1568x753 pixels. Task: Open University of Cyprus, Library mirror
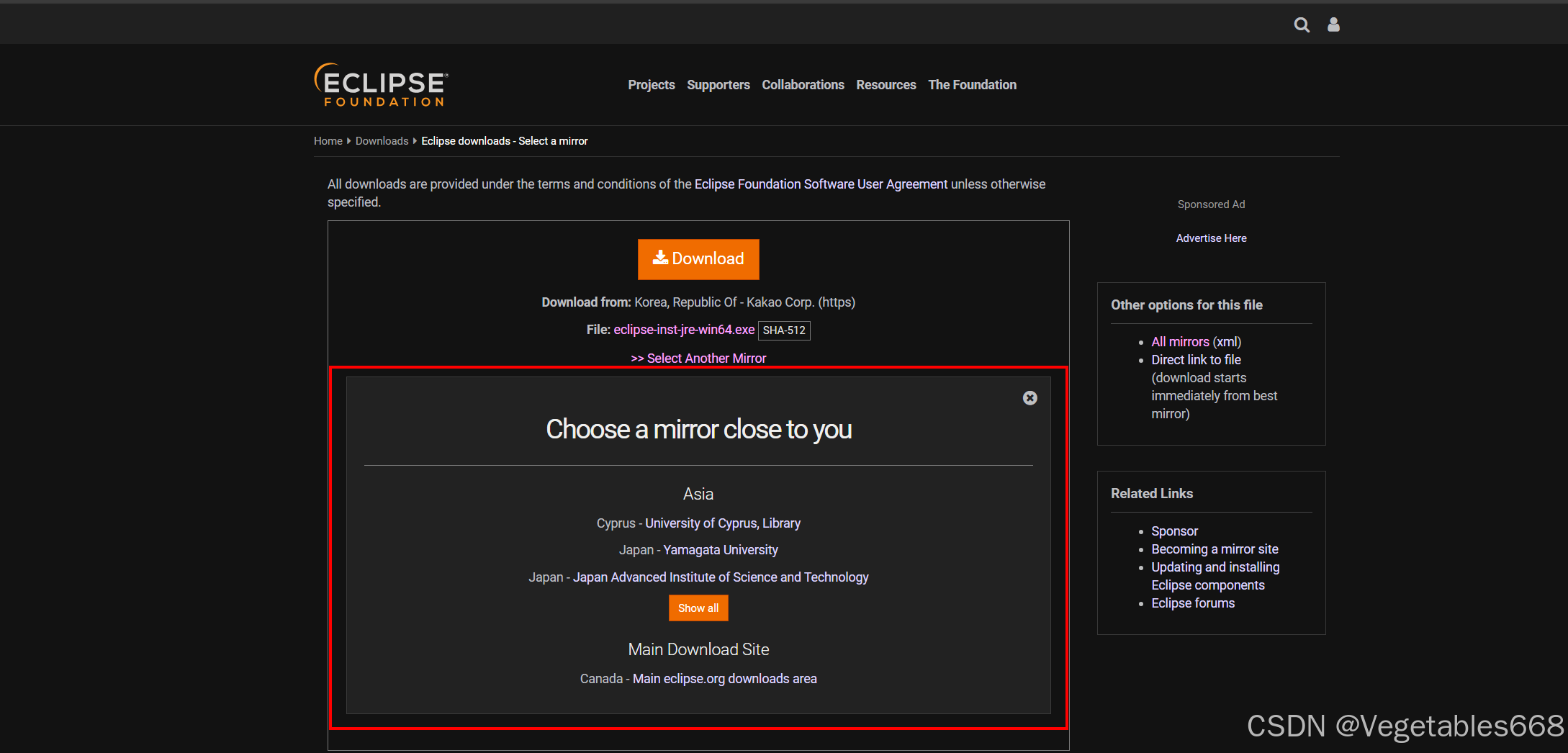coord(722,523)
